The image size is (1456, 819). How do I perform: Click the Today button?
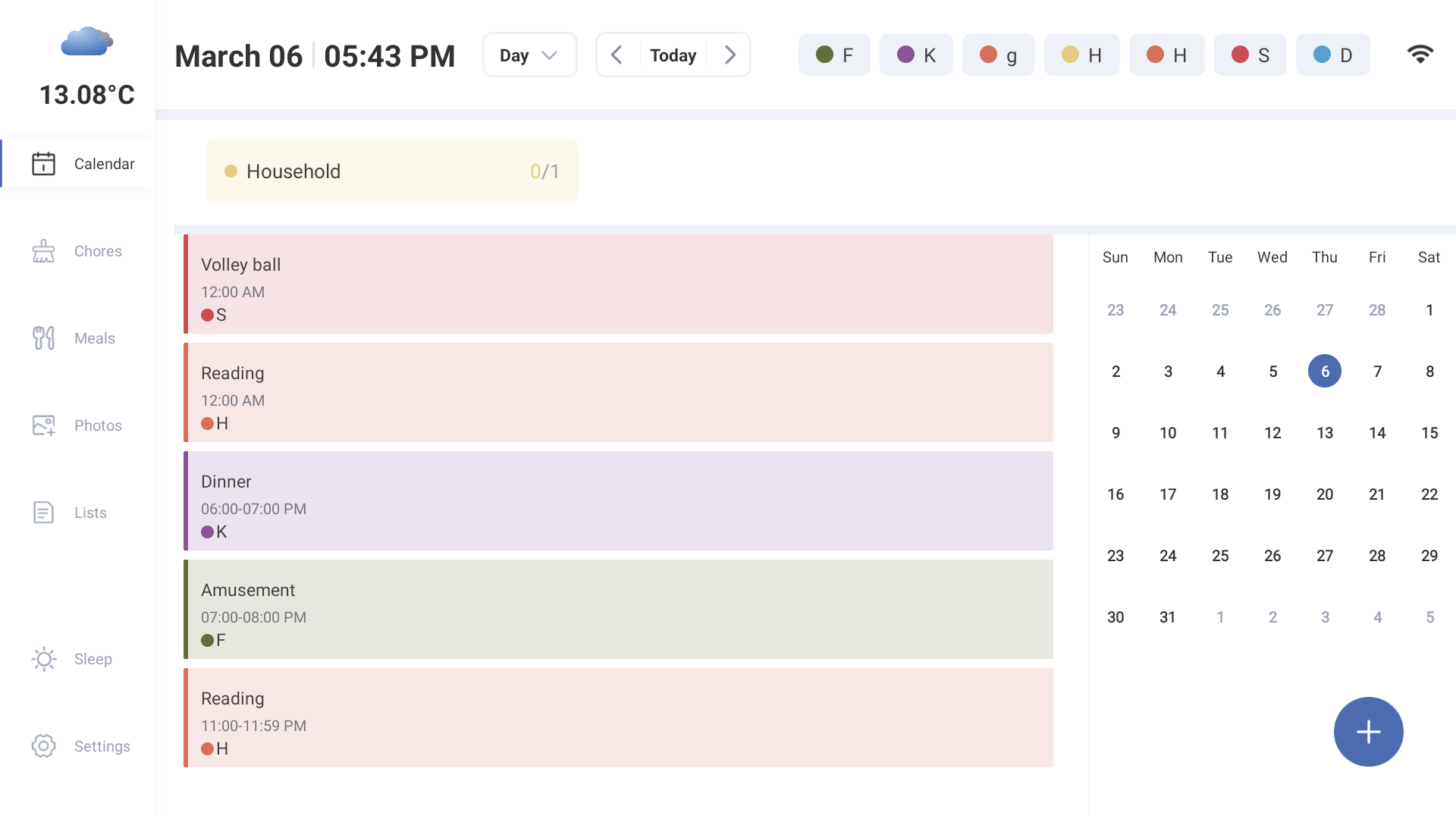(673, 55)
